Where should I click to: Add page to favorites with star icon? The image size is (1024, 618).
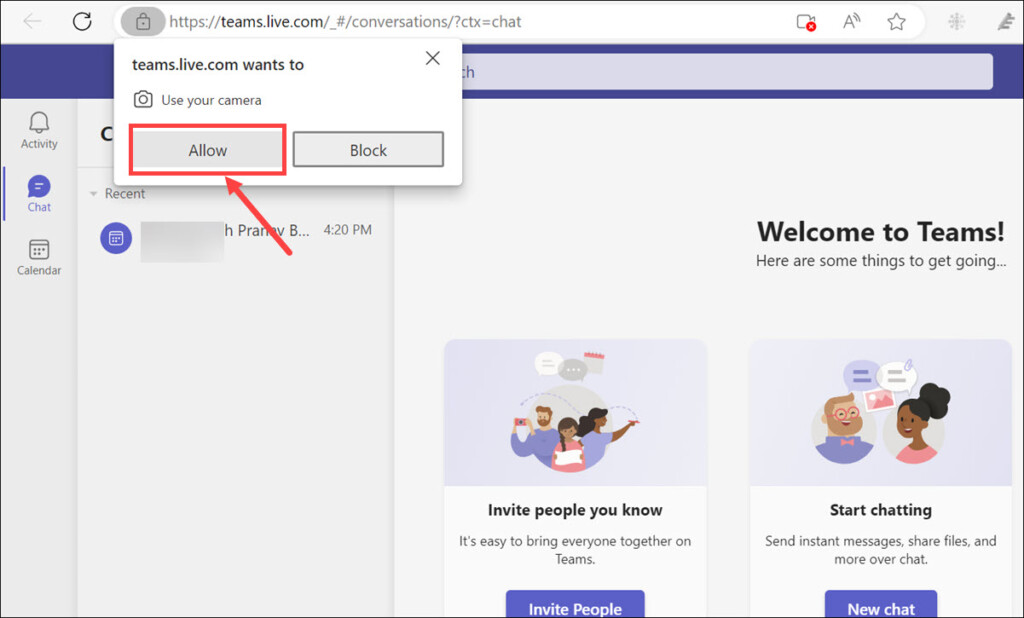[896, 22]
